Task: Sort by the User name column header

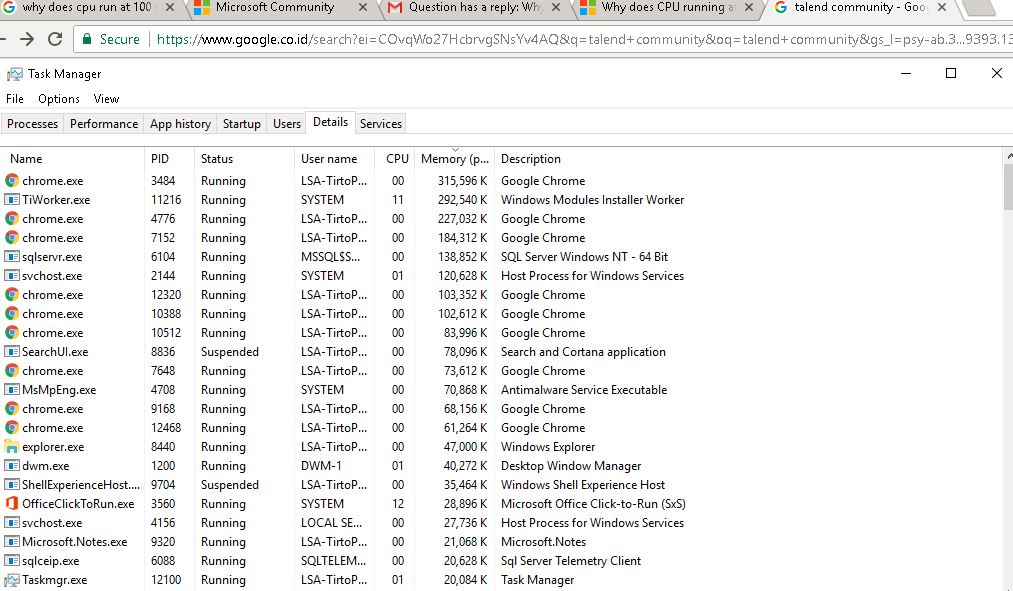Action: coord(334,159)
